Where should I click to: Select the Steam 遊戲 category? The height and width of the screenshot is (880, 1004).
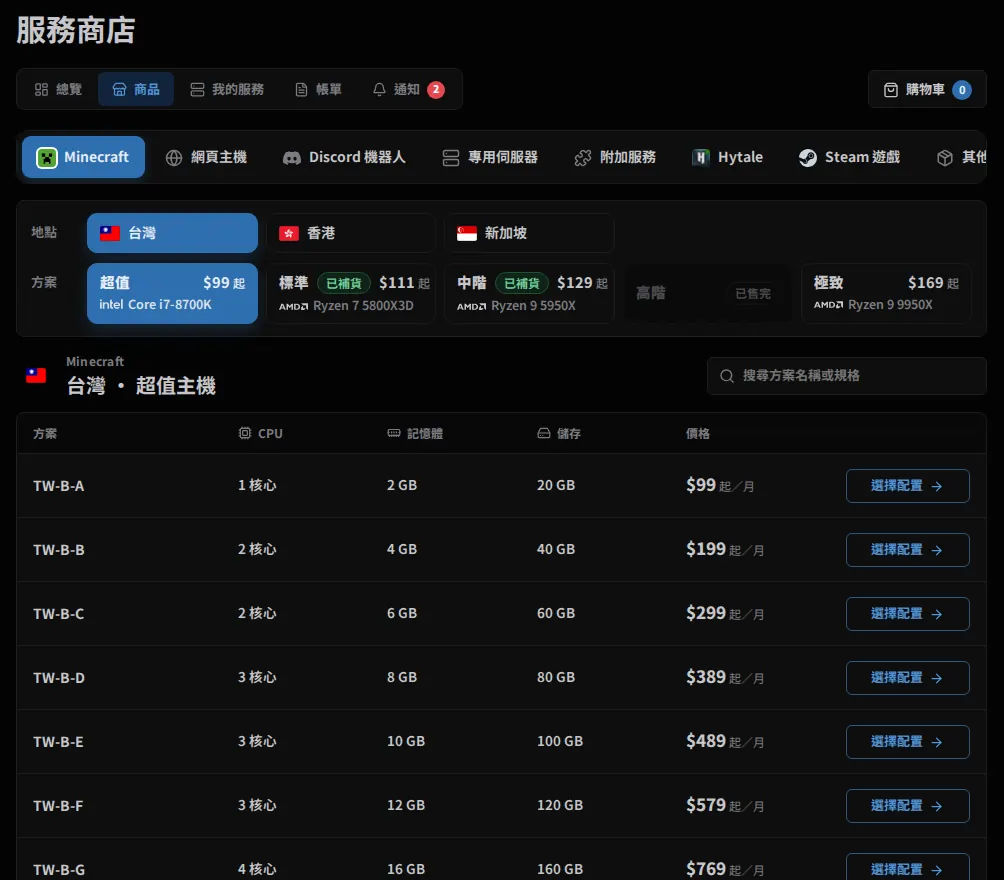[849, 158]
